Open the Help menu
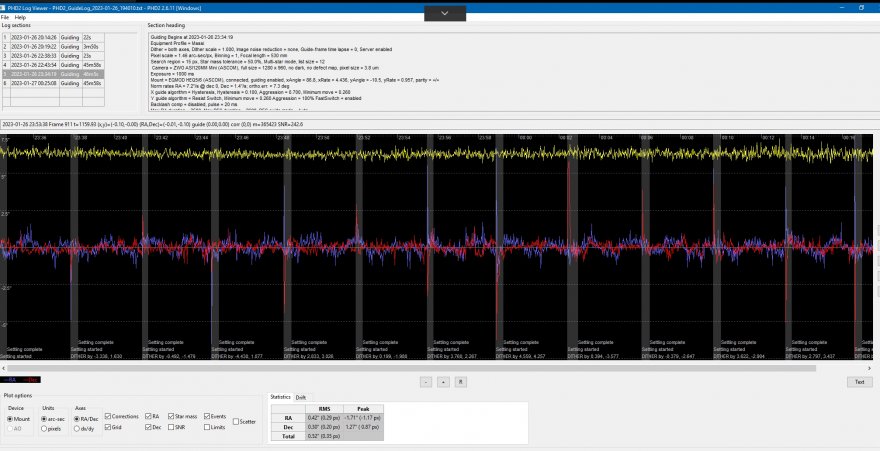Screen dimensions: 880x451 click(20, 17)
